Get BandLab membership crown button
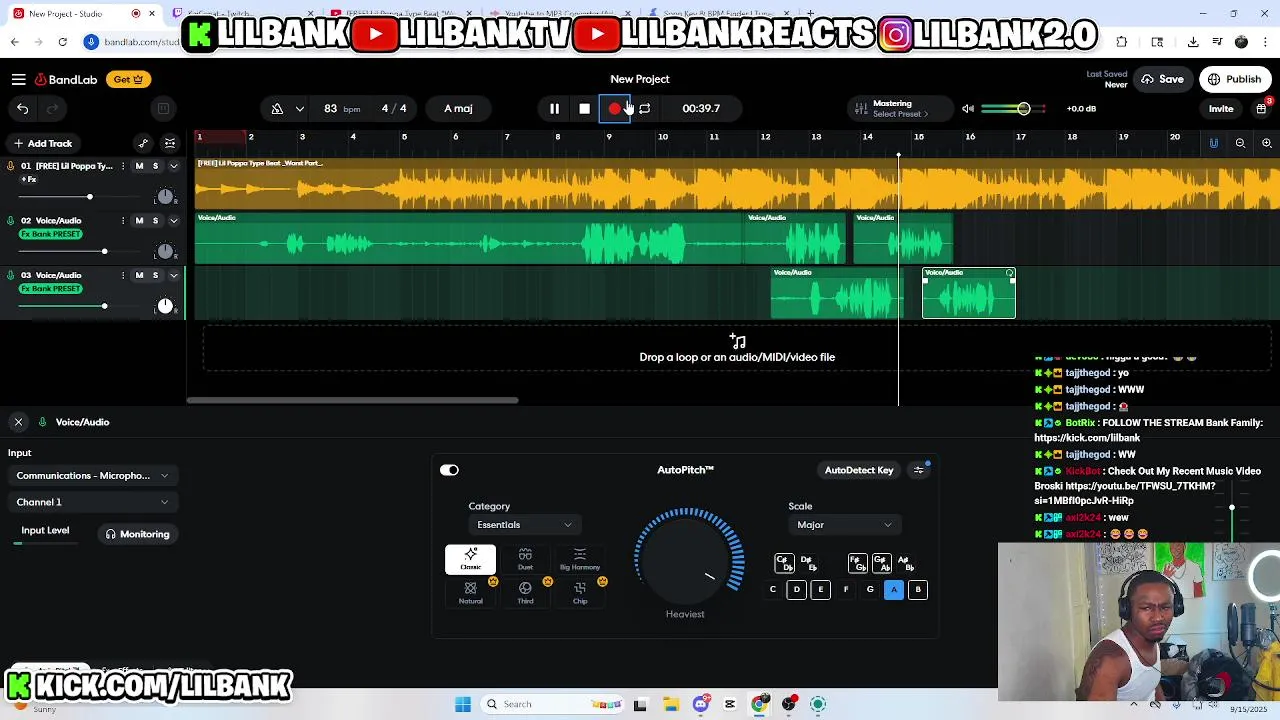 (128, 79)
